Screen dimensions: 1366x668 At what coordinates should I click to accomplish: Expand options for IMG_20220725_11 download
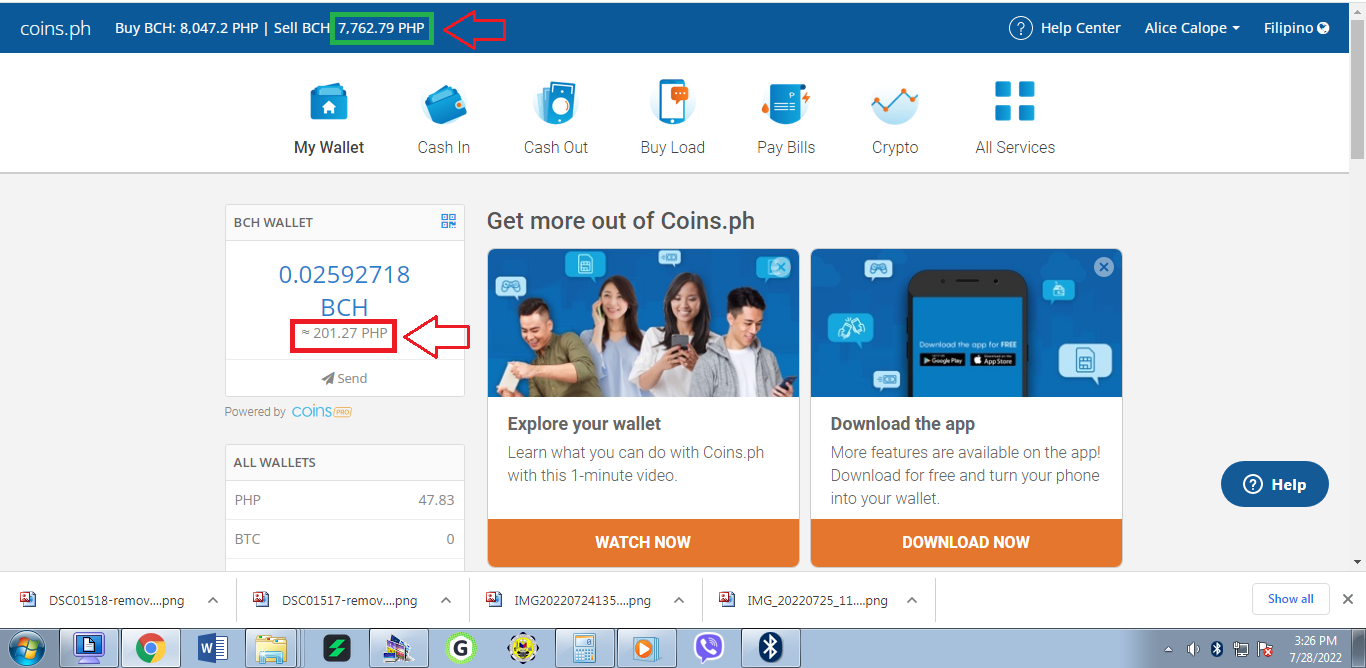tap(912, 600)
